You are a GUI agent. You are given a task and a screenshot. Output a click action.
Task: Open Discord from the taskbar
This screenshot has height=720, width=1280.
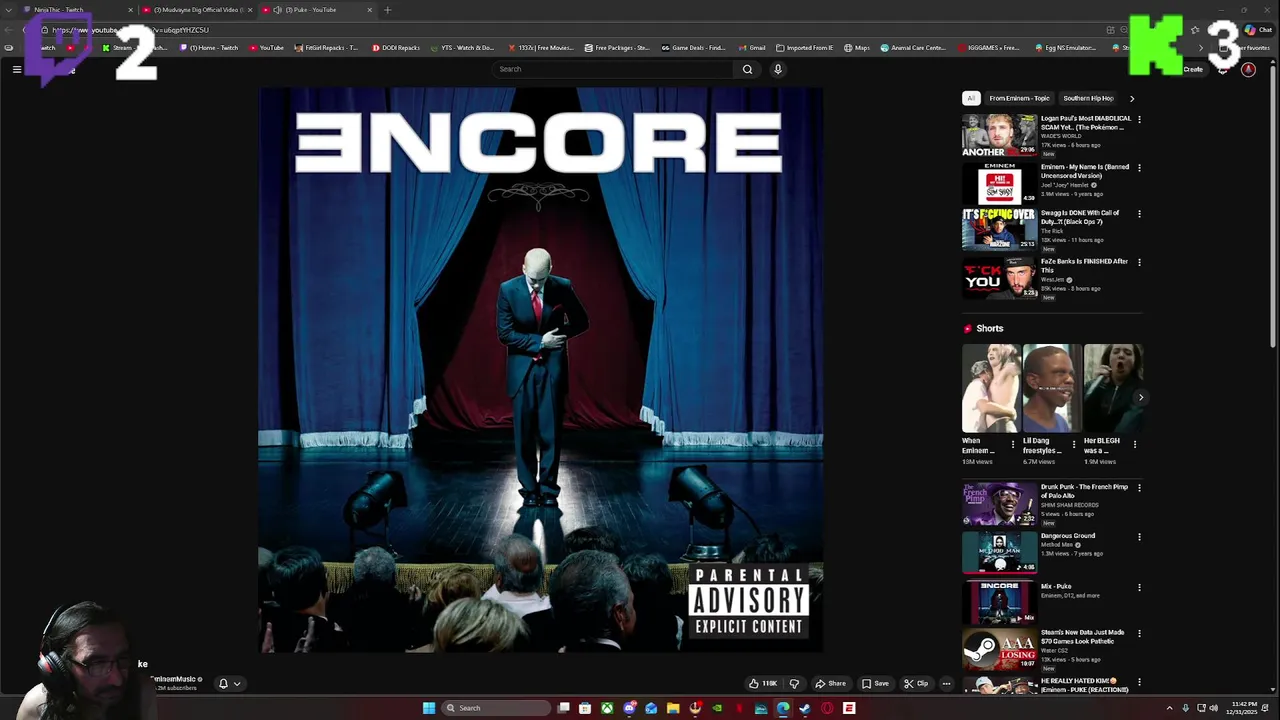629,708
